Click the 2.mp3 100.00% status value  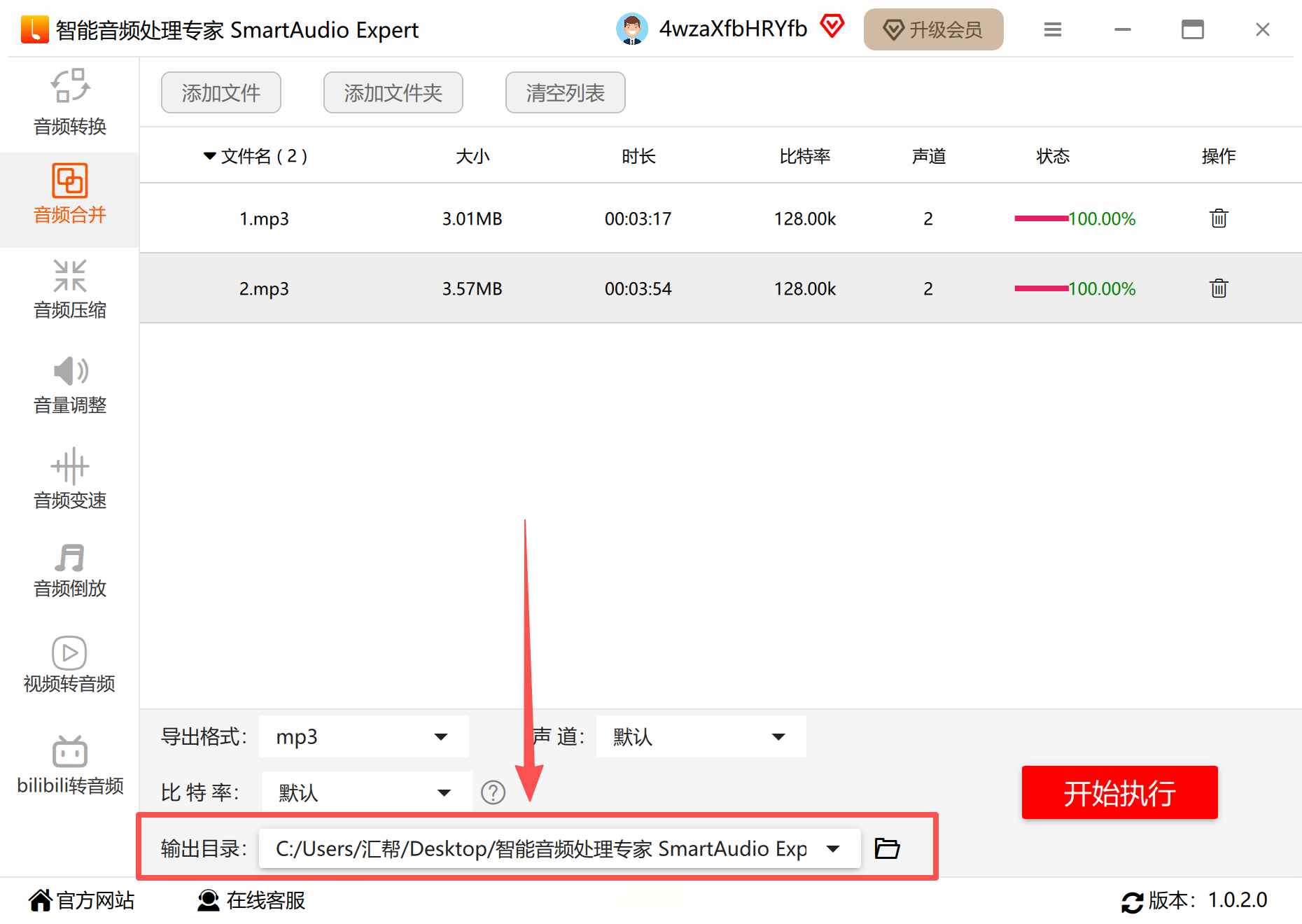tap(1102, 288)
